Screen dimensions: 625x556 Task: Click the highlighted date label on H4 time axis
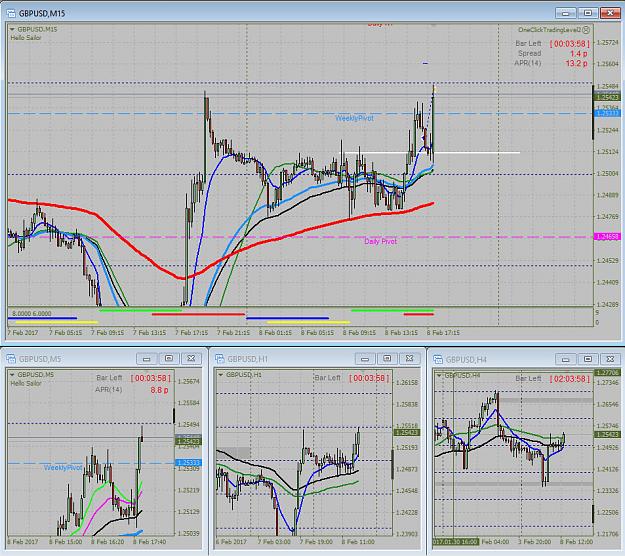coord(455,542)
